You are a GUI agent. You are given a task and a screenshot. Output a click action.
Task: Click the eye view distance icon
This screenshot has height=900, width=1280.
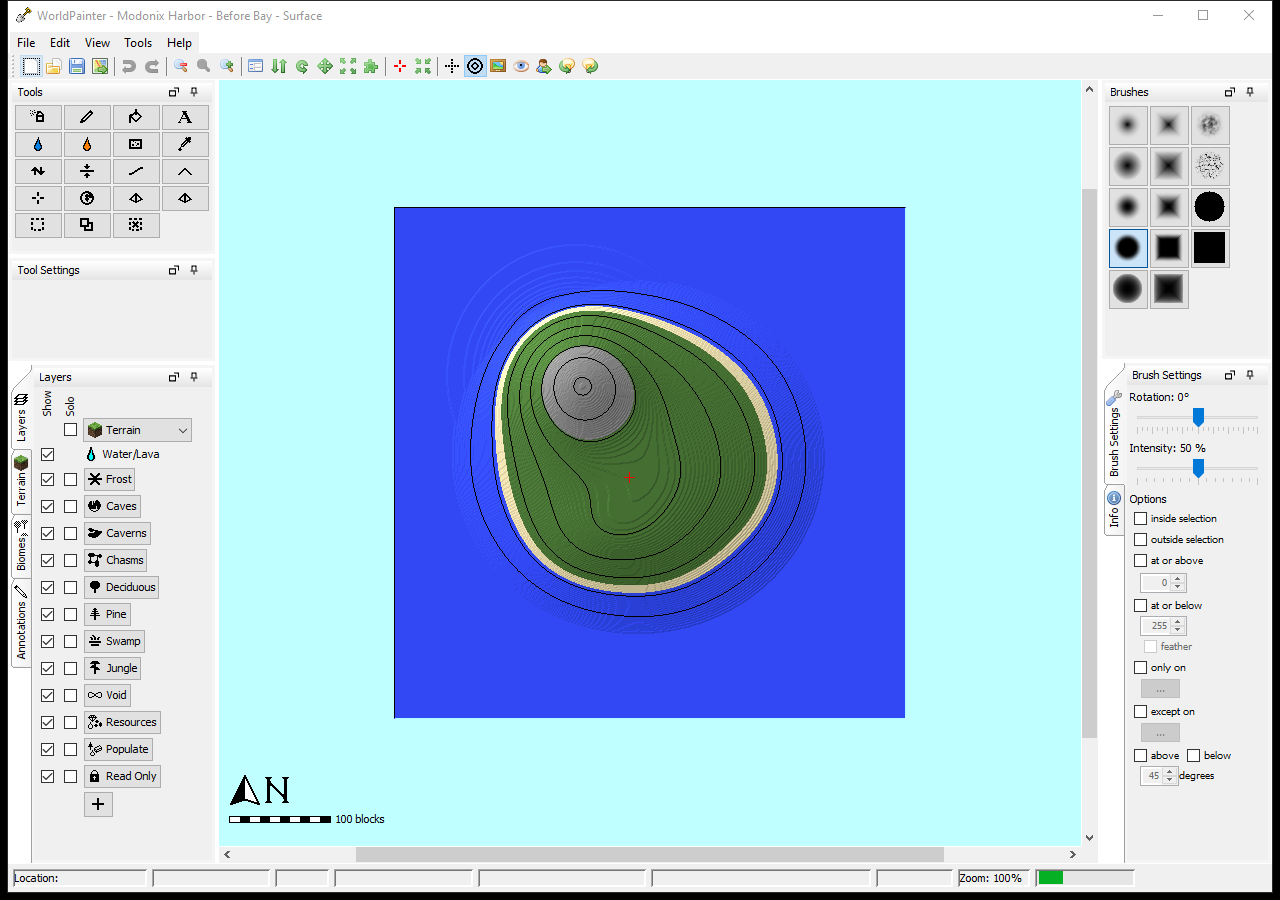521,66
